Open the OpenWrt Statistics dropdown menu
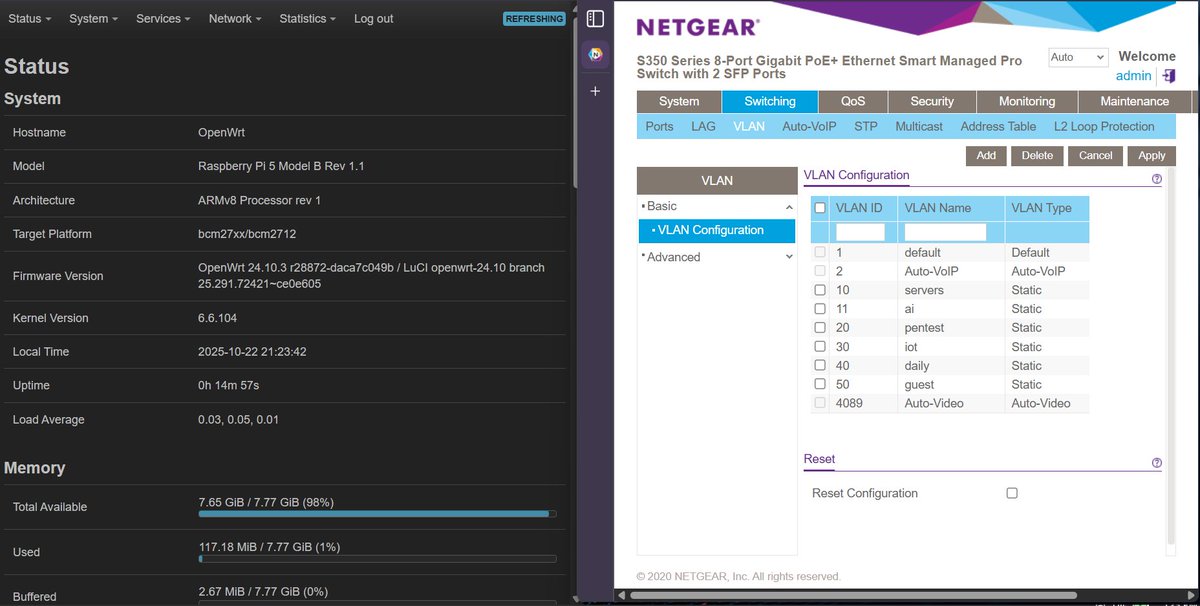 [x=307, y=18]
